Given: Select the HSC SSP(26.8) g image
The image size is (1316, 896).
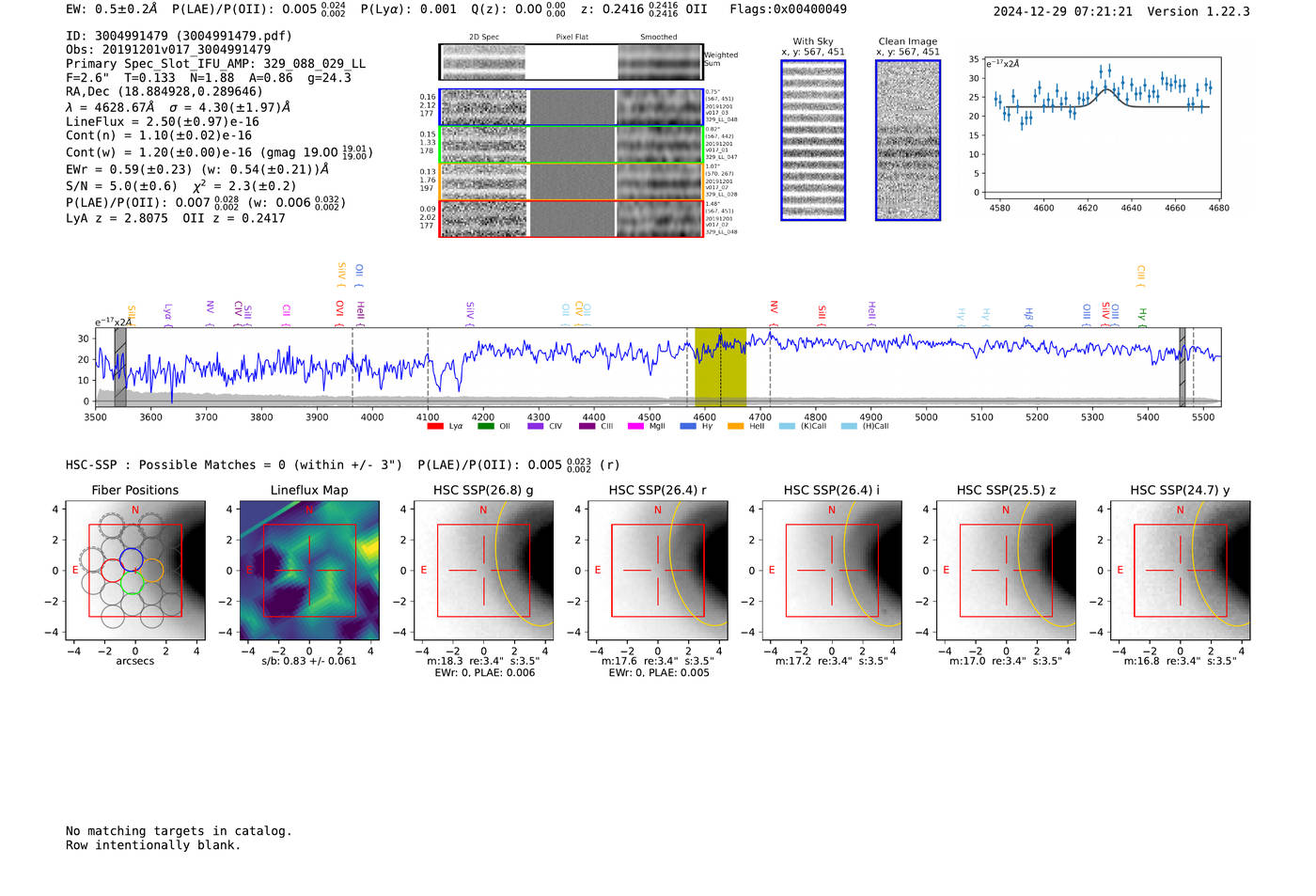Looking at the screenshot, I should tap(484, 570).
